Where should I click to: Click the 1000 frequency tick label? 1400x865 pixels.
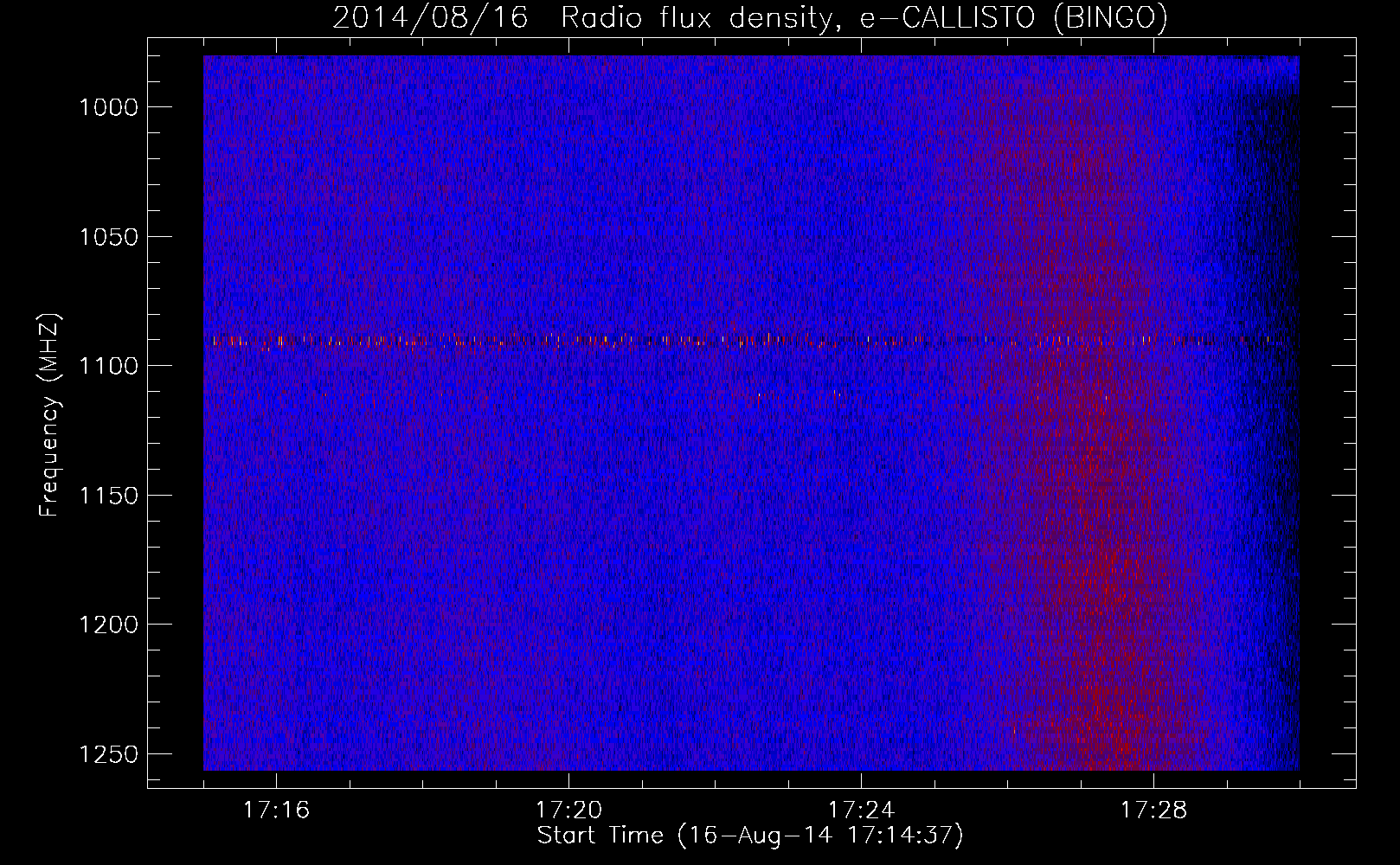(108, 107)
